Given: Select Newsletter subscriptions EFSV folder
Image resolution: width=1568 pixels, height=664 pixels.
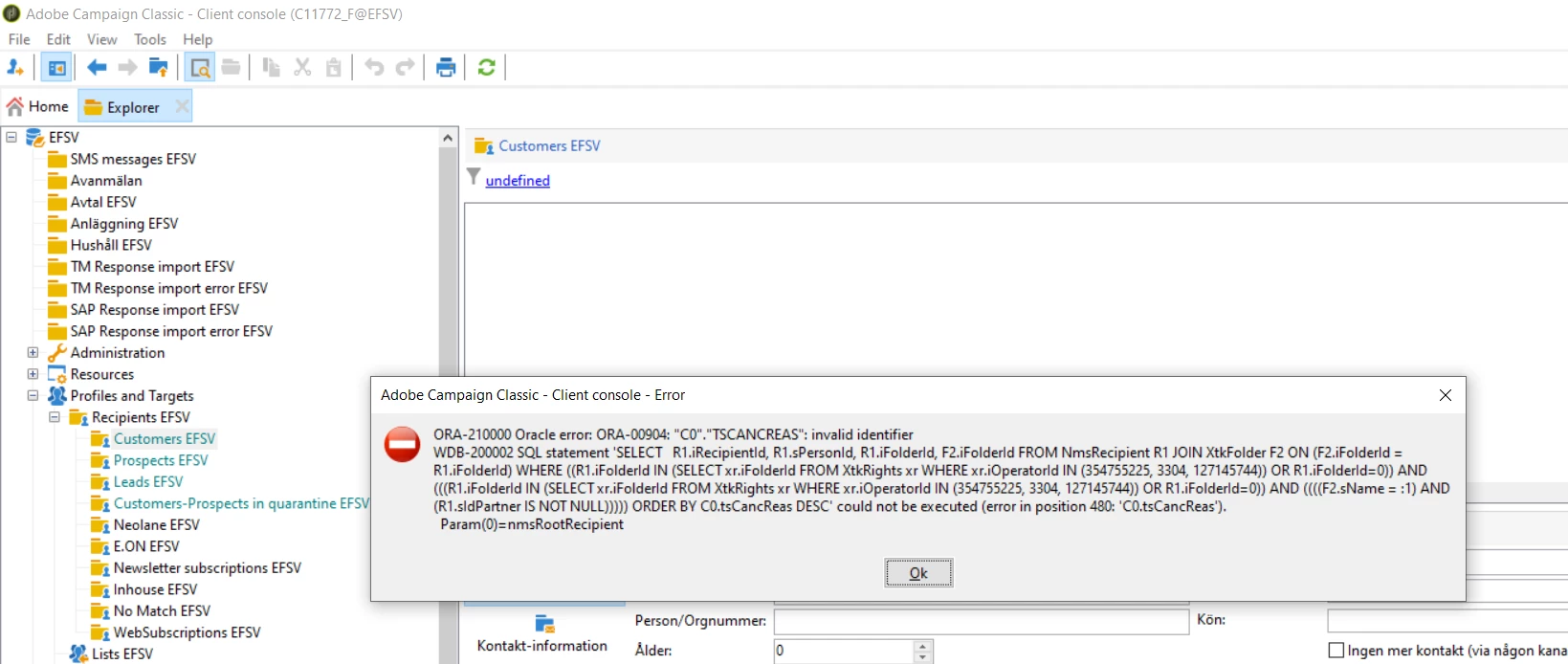Looking at the screenshot, I should (208, 567).
